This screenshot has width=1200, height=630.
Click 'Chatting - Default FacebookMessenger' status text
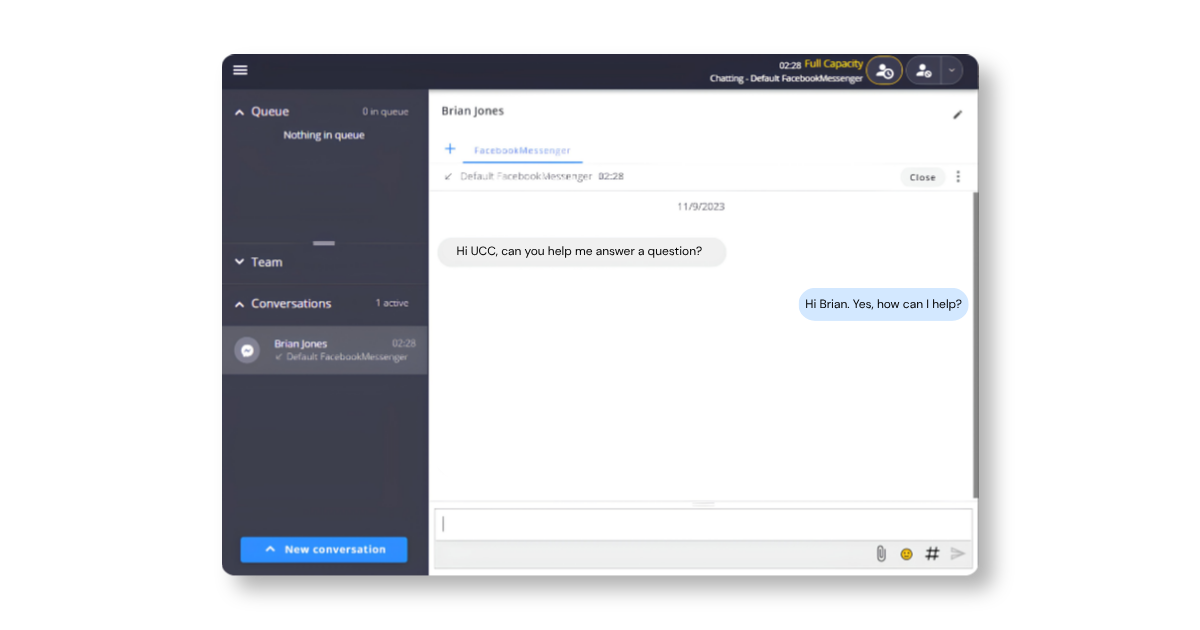pos(786,78)
